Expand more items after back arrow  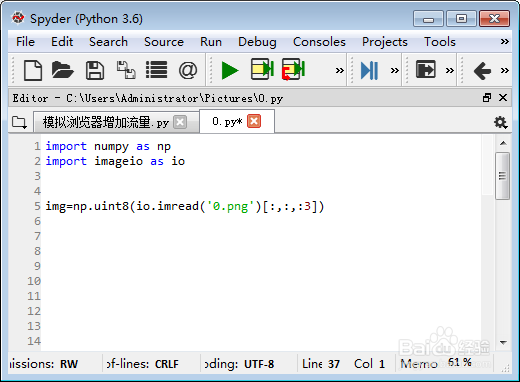point(505,70)
